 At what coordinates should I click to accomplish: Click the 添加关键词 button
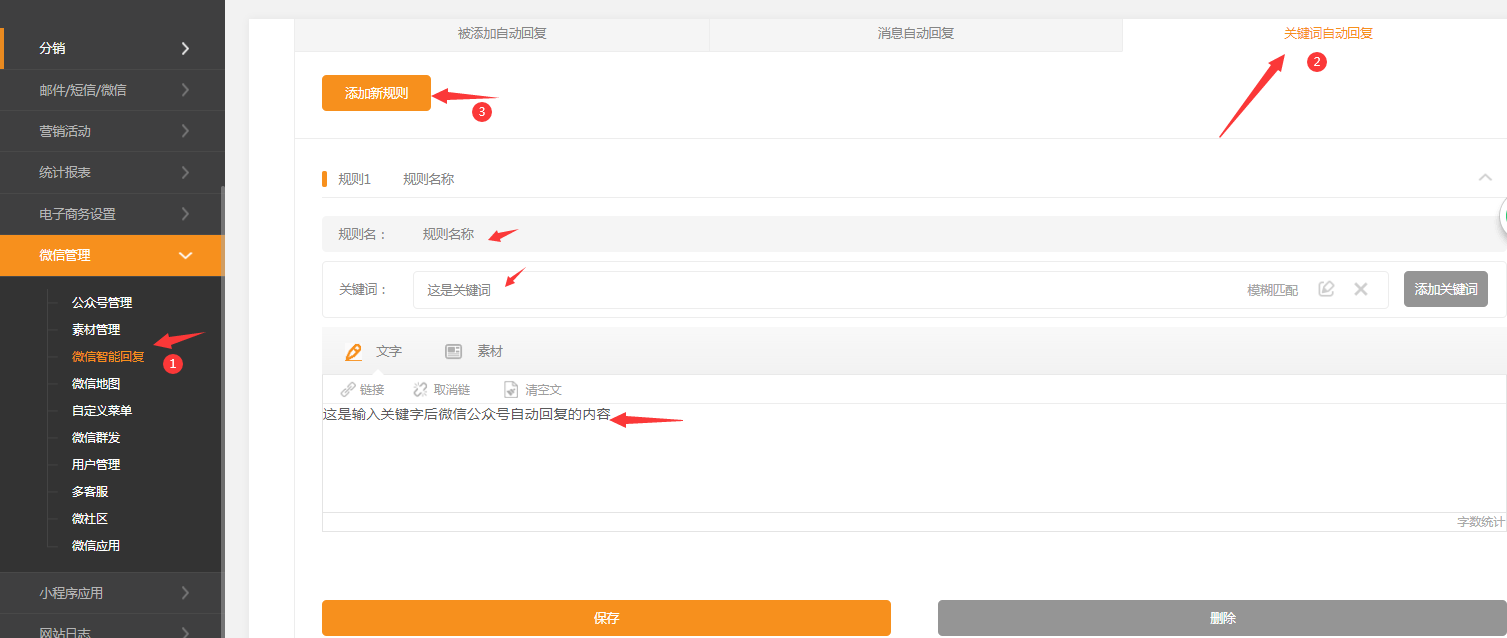tap(1445, 289)
